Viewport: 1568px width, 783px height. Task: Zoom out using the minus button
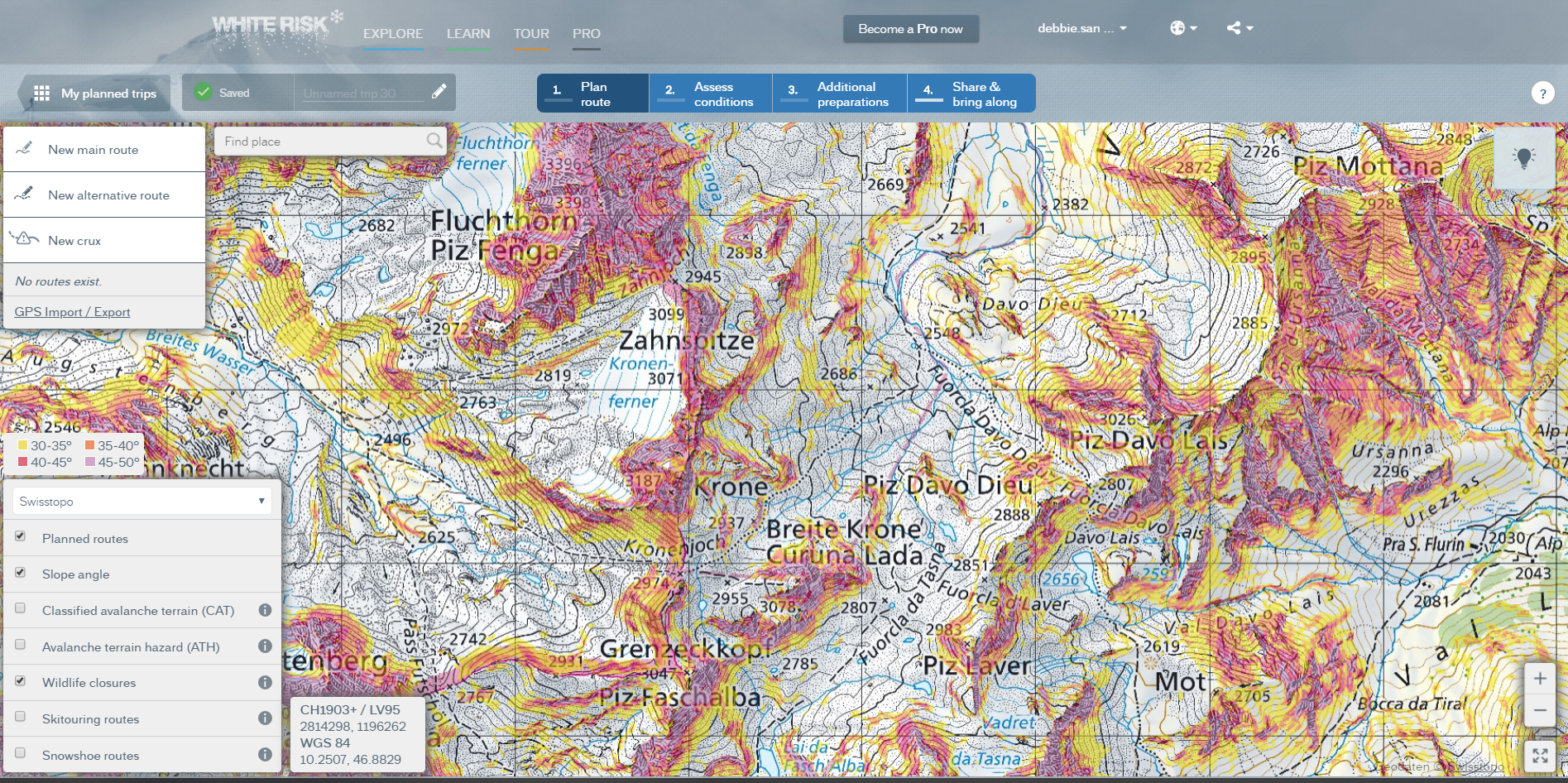(1539, 710)
